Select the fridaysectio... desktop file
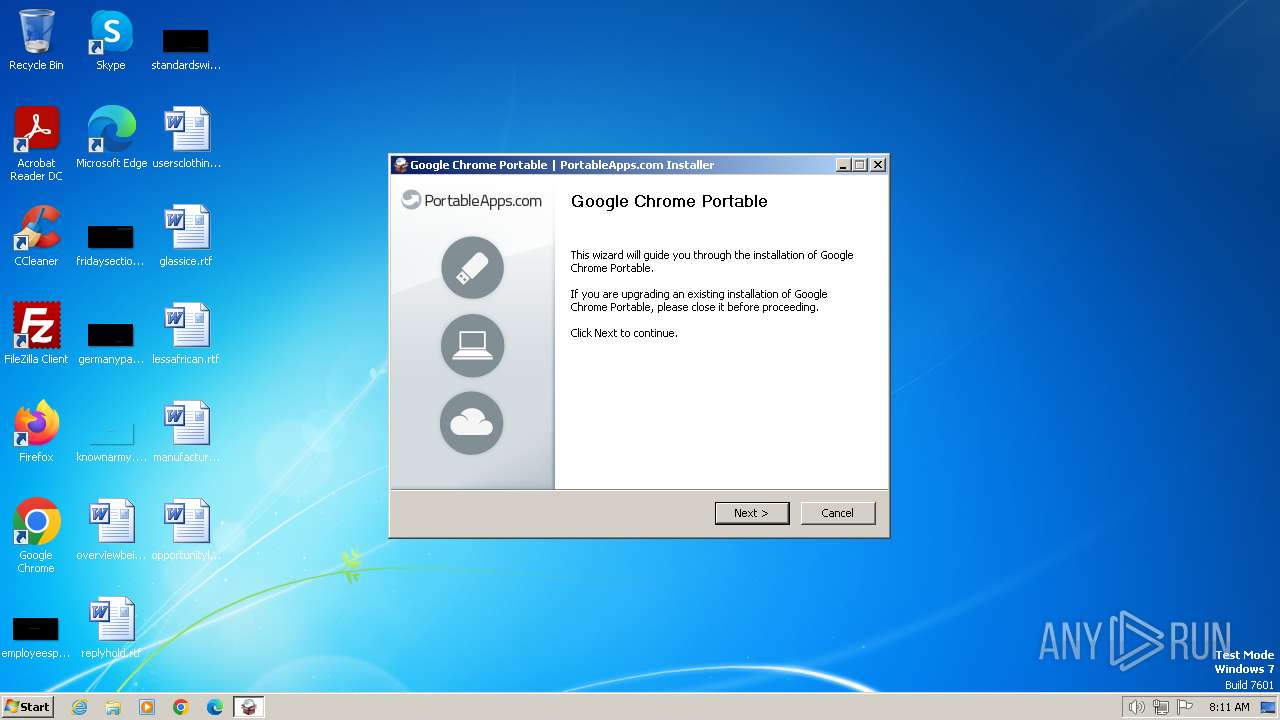1280x720 pixels. click(x=111, y=245)
